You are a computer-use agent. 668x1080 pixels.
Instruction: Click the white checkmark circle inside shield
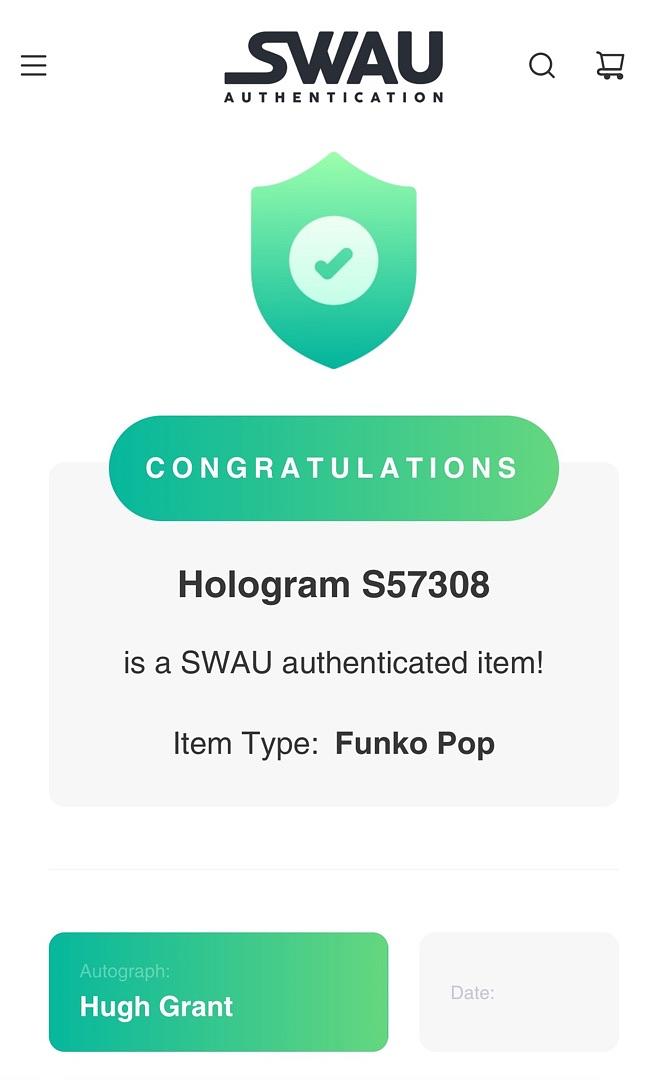(x=333, y=260)
